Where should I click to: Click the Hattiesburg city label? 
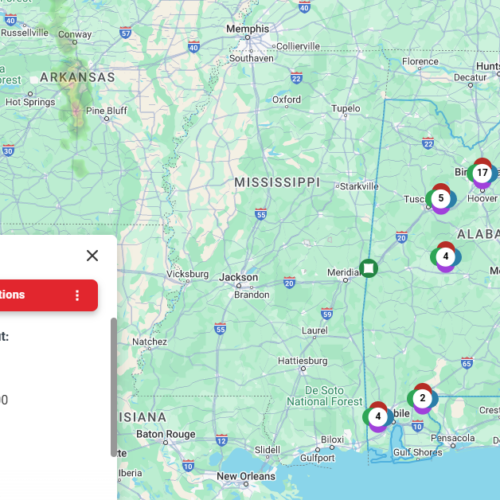(x=303, y=361)
